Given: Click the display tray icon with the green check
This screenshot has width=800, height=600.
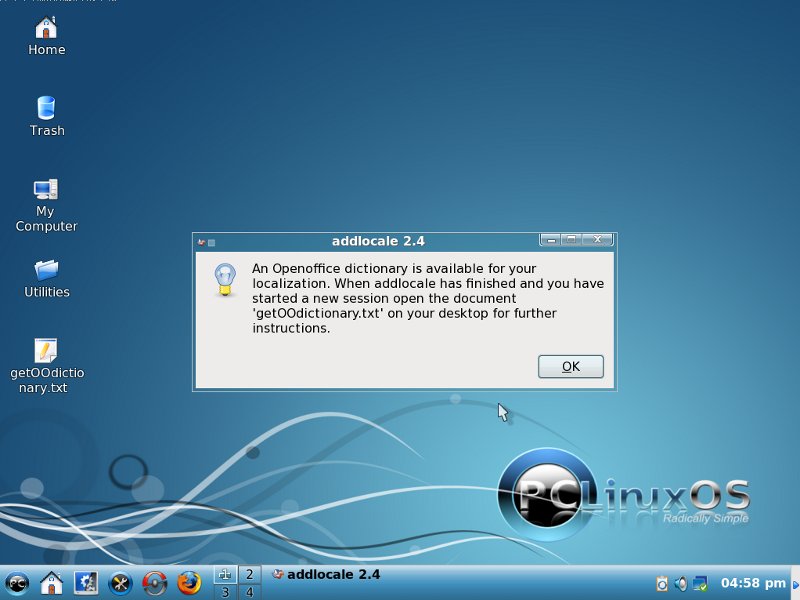Looking at the screenshot, I should (x=700, y=583).
